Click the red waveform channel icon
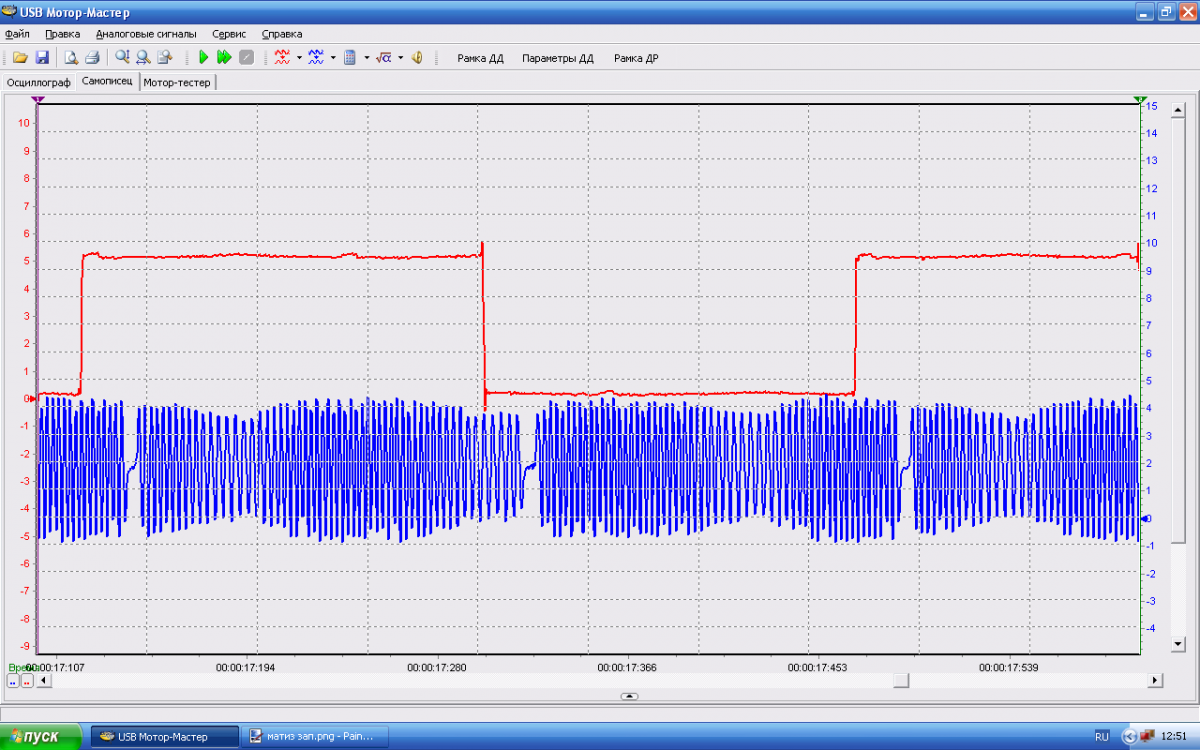Screen dimensions: 1200x750 coord(282,58)
